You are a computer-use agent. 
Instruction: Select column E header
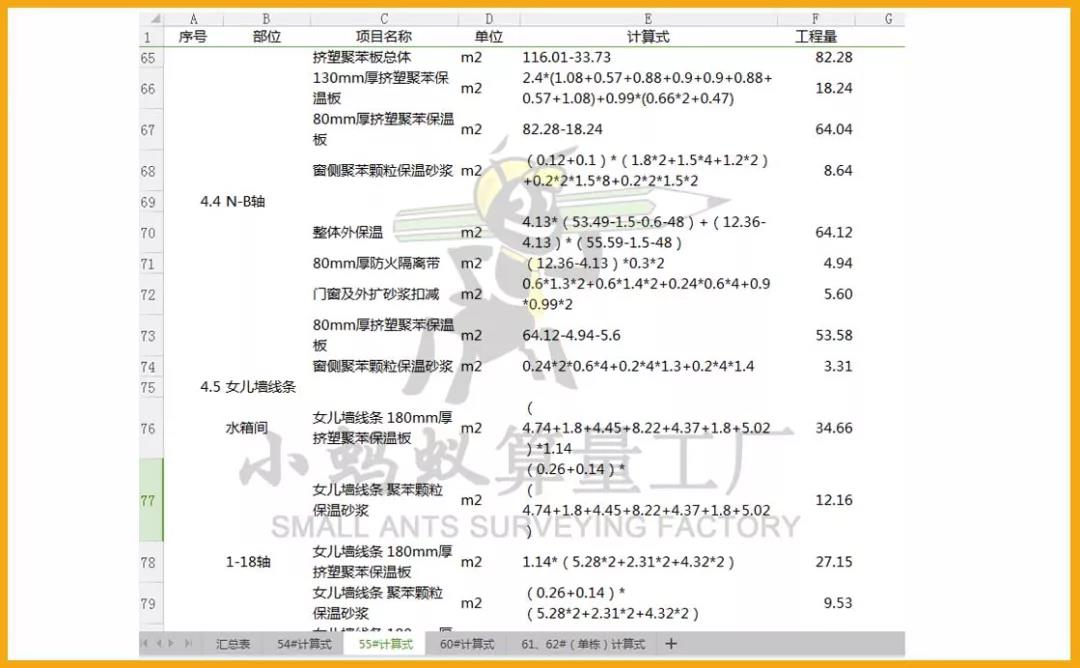(x=648, y=19)
